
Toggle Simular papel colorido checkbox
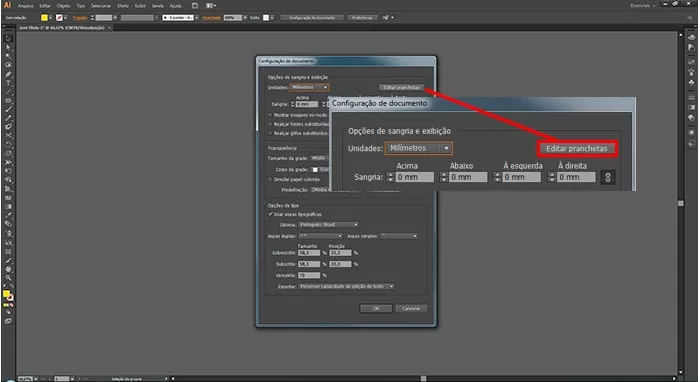(270, 179)
